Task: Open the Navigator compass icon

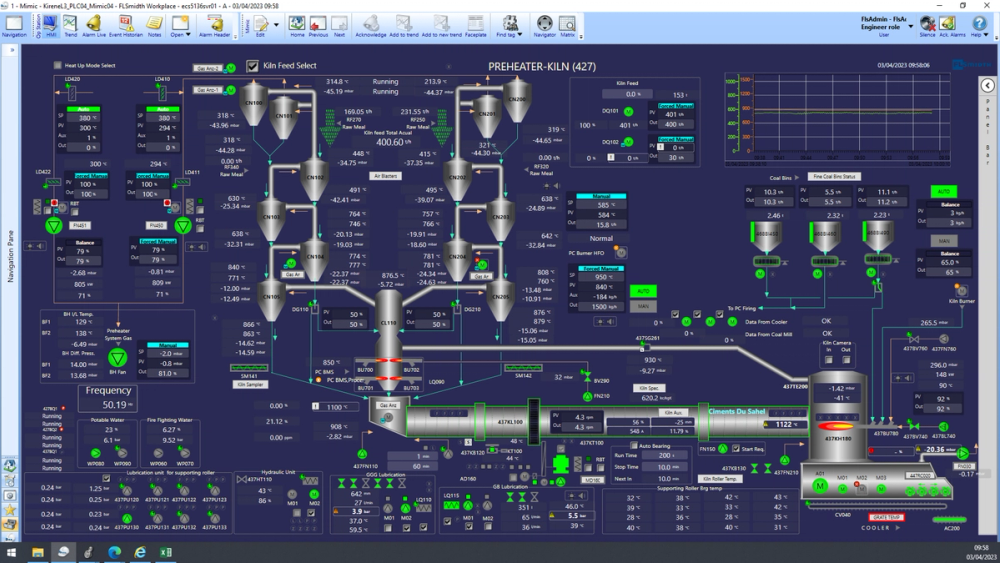Action: [x=544, y=24]
